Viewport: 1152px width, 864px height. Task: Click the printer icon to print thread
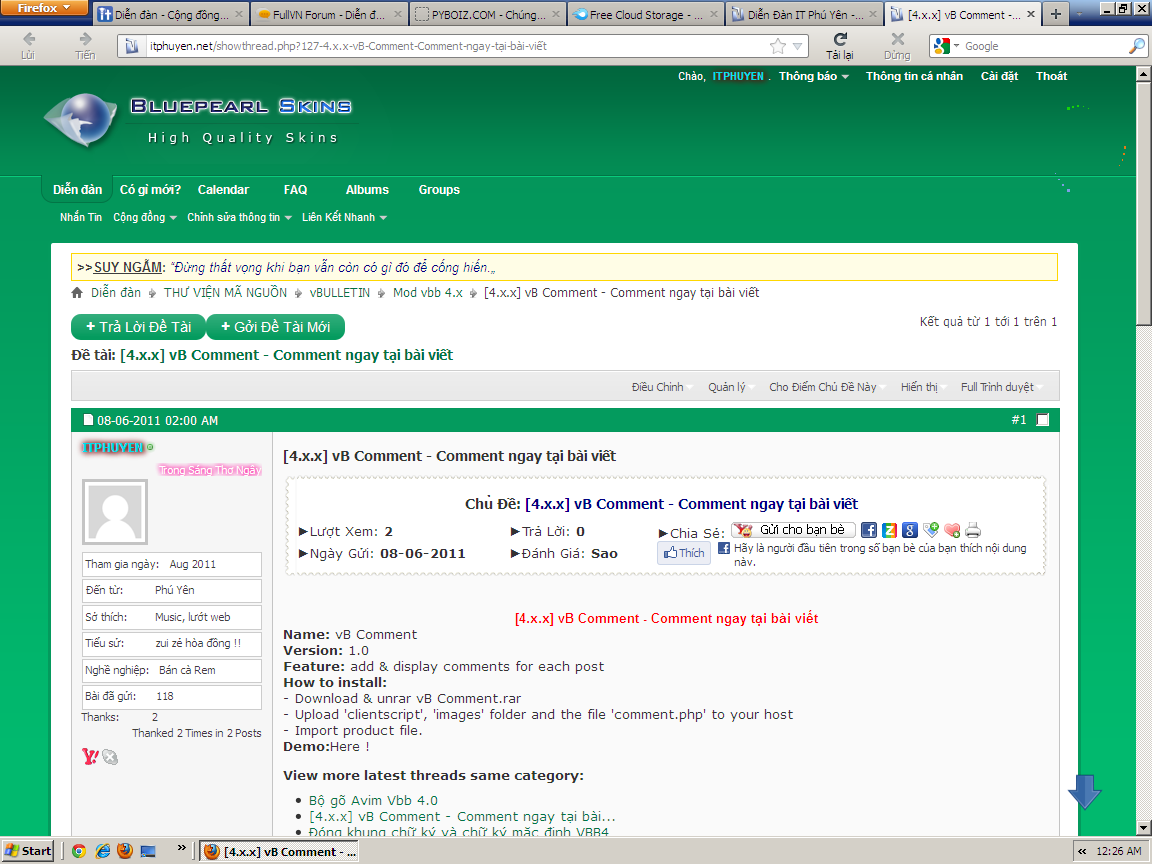973,530
